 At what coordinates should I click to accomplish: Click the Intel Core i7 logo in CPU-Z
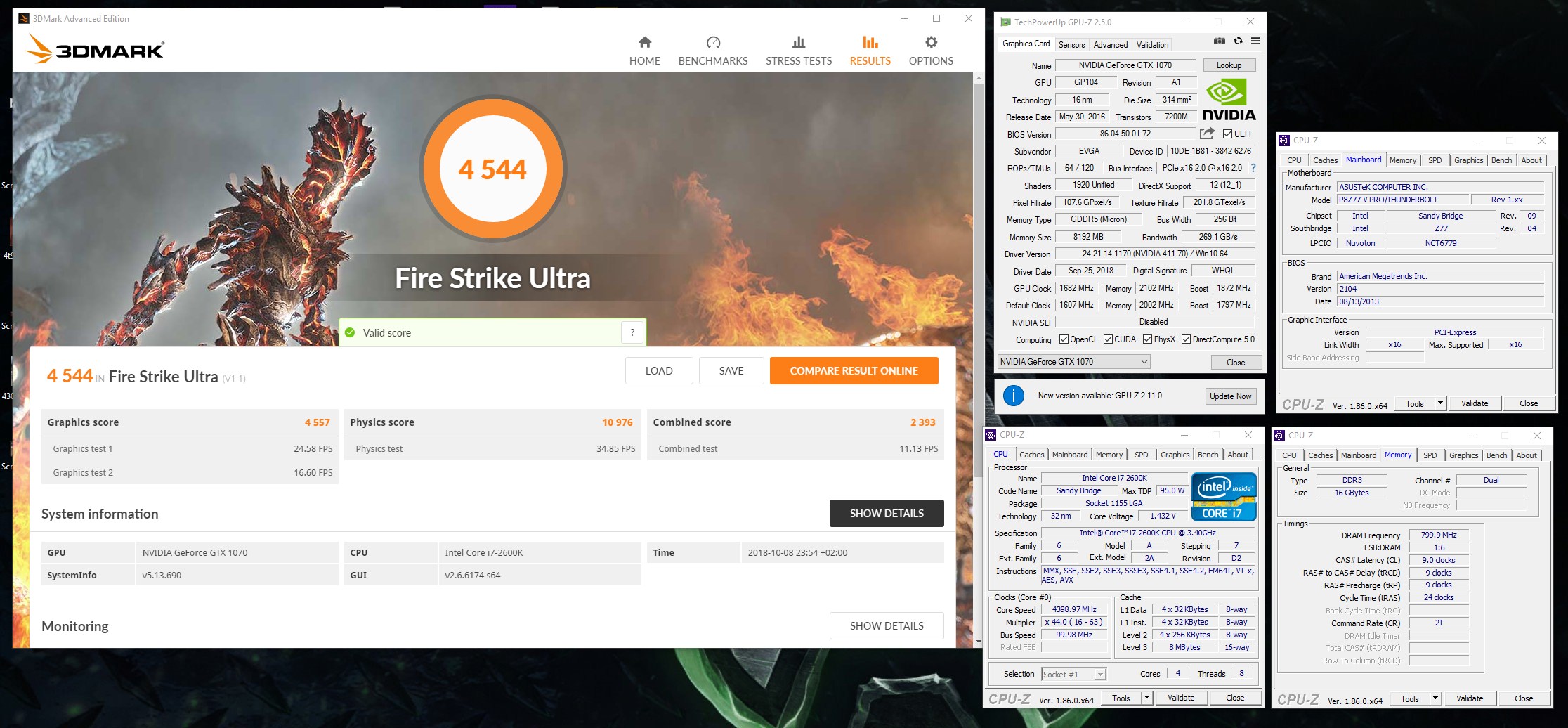pos(1224,497)
